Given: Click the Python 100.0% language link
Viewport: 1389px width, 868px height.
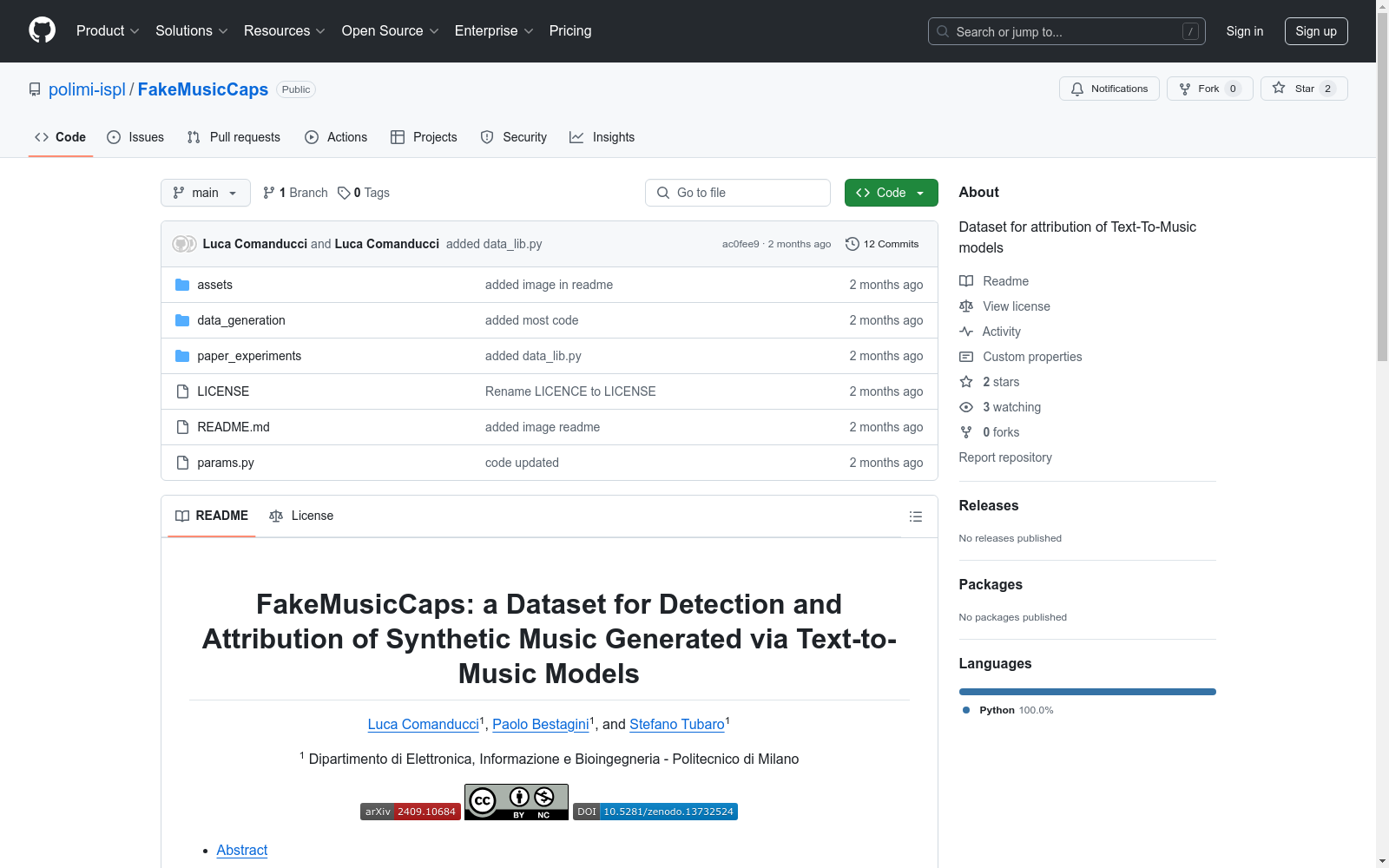Looking at the screenshot, I should click(x=1008, y=710).
